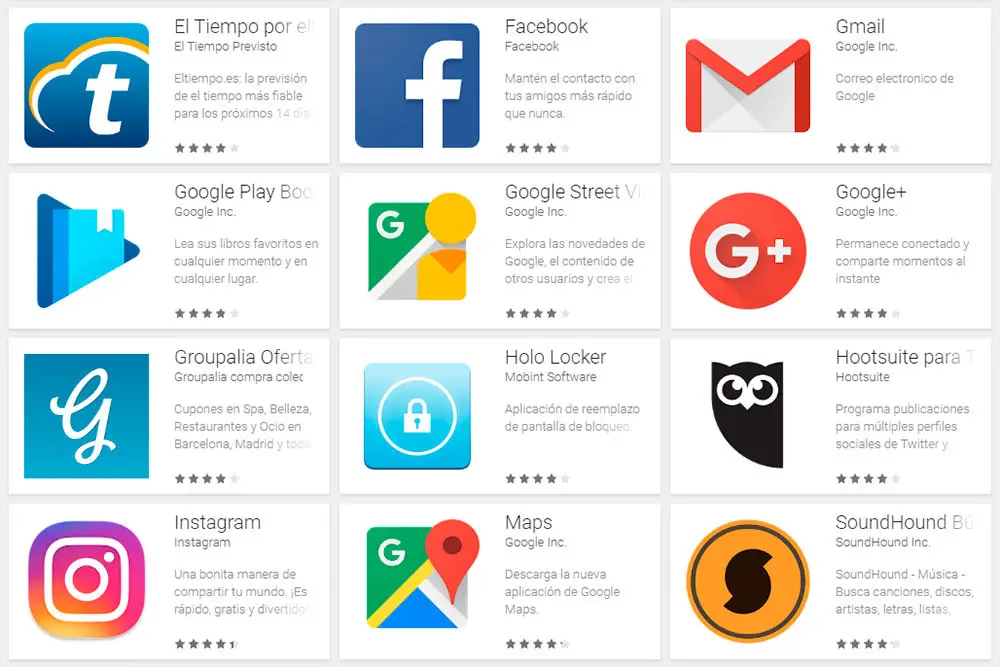Open the El Tiempo weather app icon
The image size is (1000, 667).
[86, 85]
